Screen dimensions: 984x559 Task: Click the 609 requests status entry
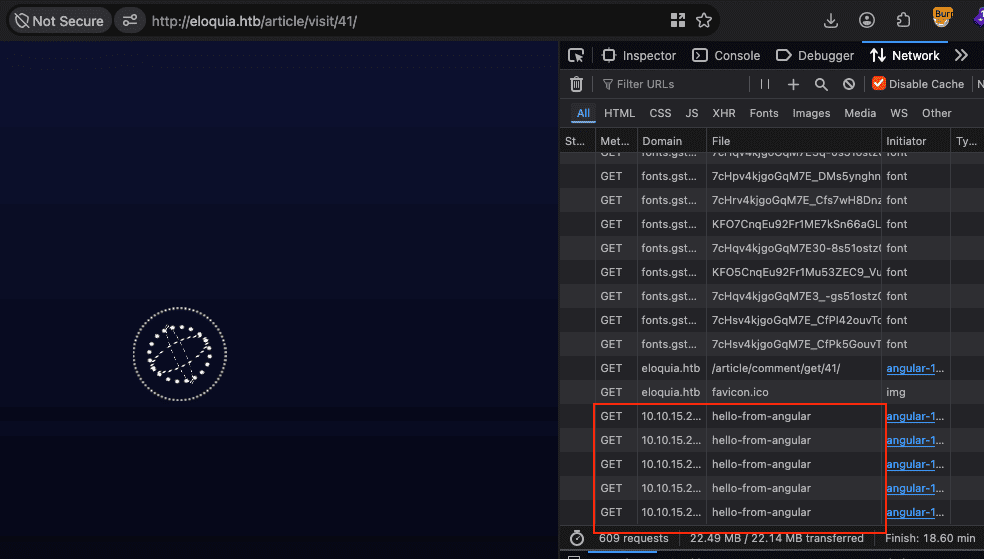click(x=633, y=538)
